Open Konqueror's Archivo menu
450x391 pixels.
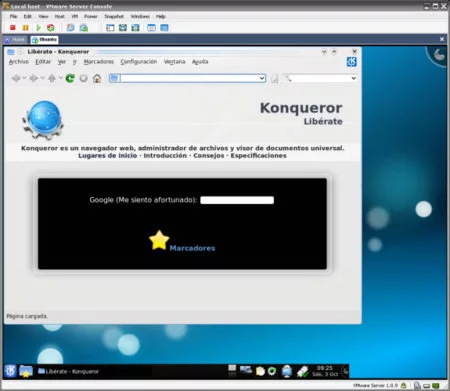coord(19,62)
